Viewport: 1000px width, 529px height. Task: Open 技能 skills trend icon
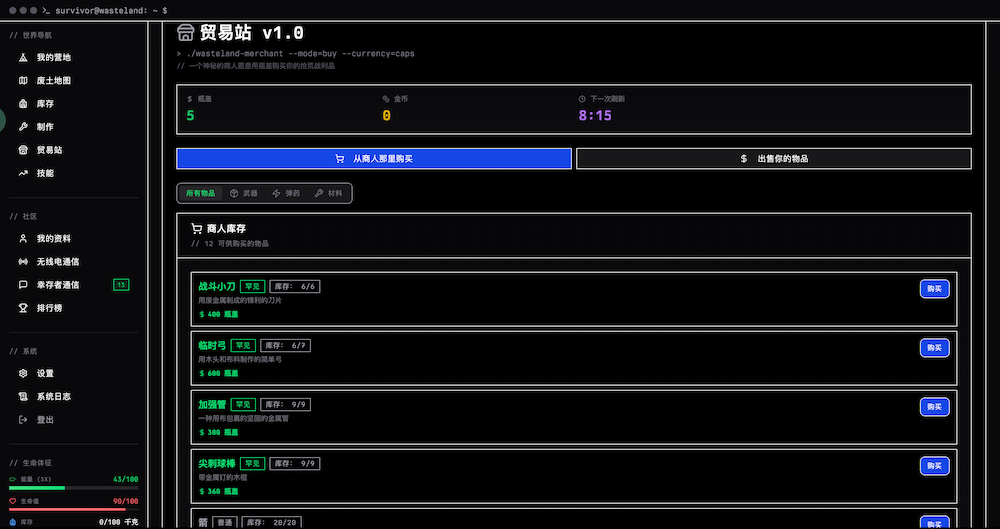pos(23,173)
